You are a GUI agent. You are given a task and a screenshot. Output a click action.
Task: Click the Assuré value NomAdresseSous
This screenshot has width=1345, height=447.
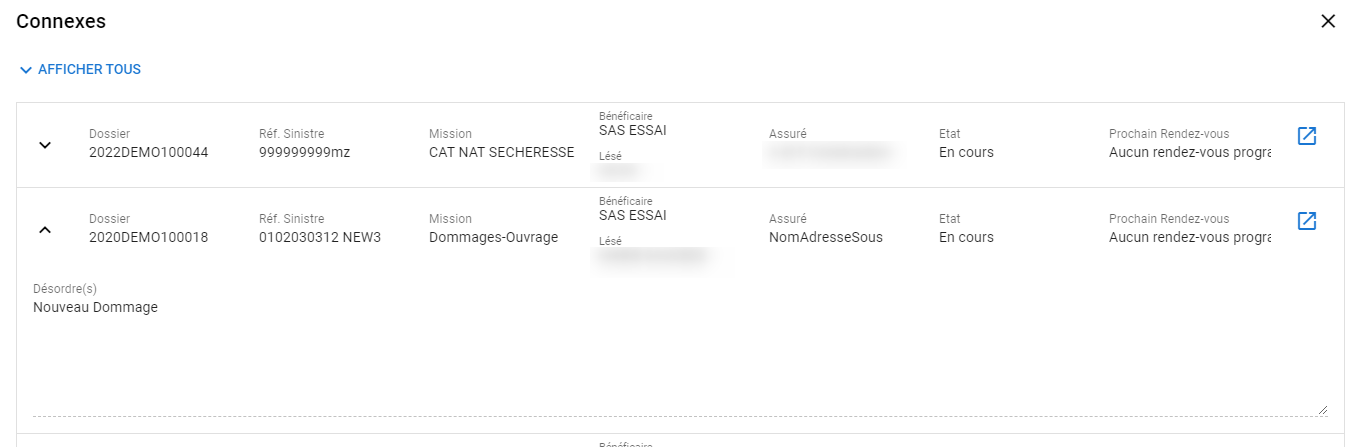(825, 238)
